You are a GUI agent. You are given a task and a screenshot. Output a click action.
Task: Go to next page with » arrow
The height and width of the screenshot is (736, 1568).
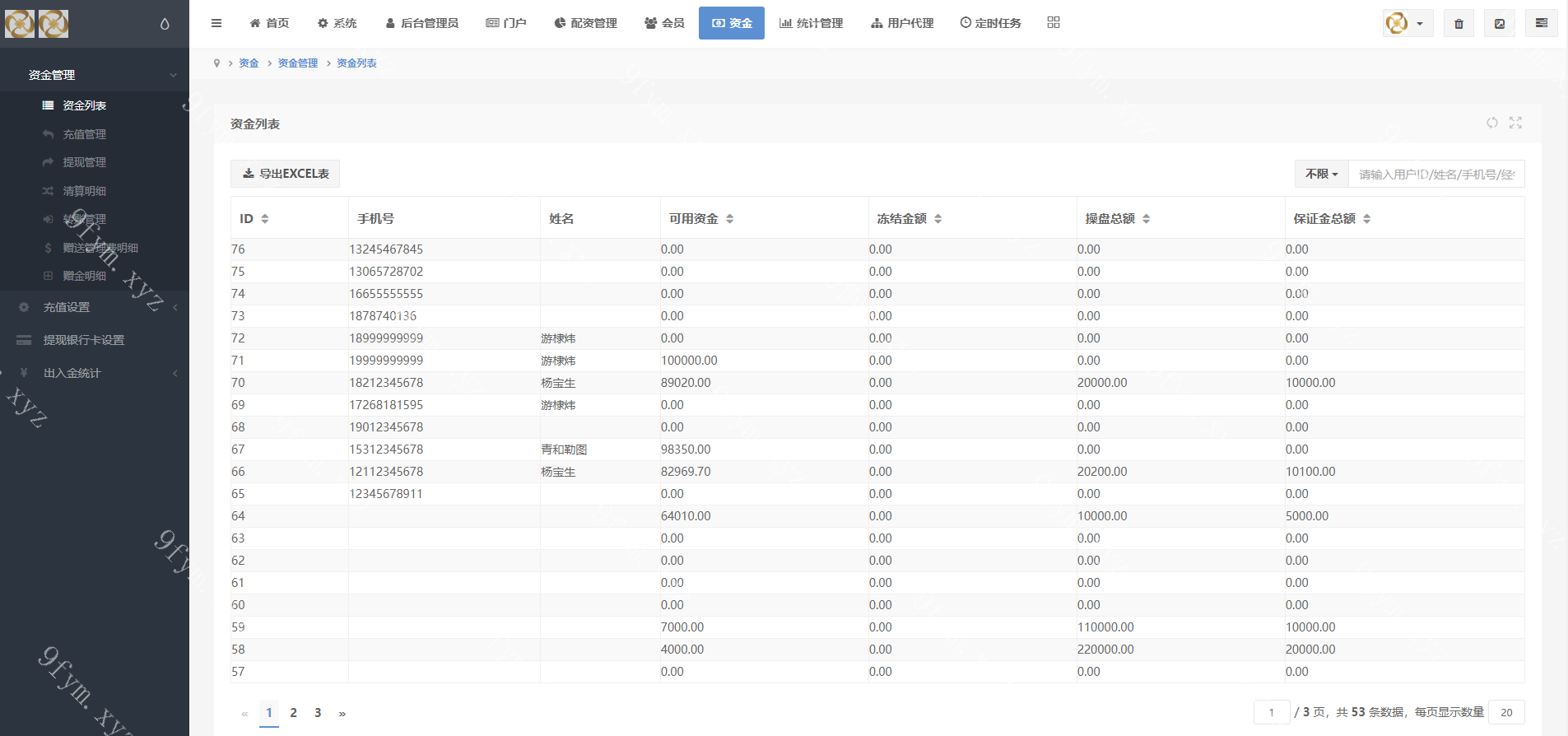[342, 714]
